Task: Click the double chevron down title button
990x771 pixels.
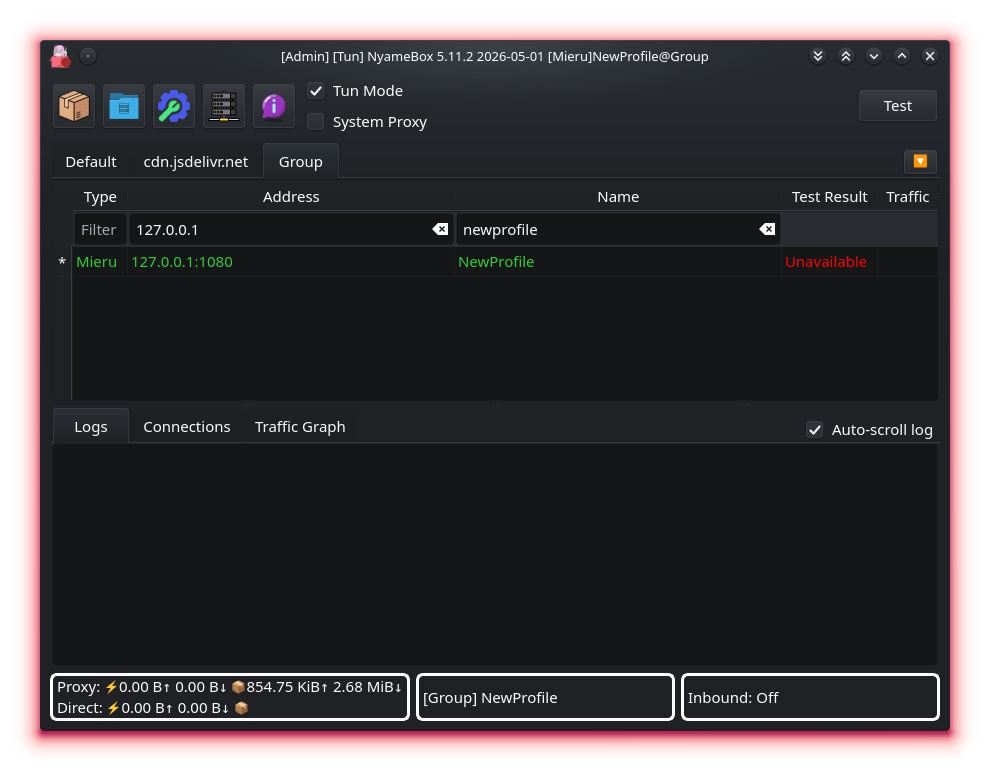Action: (818, 56)
